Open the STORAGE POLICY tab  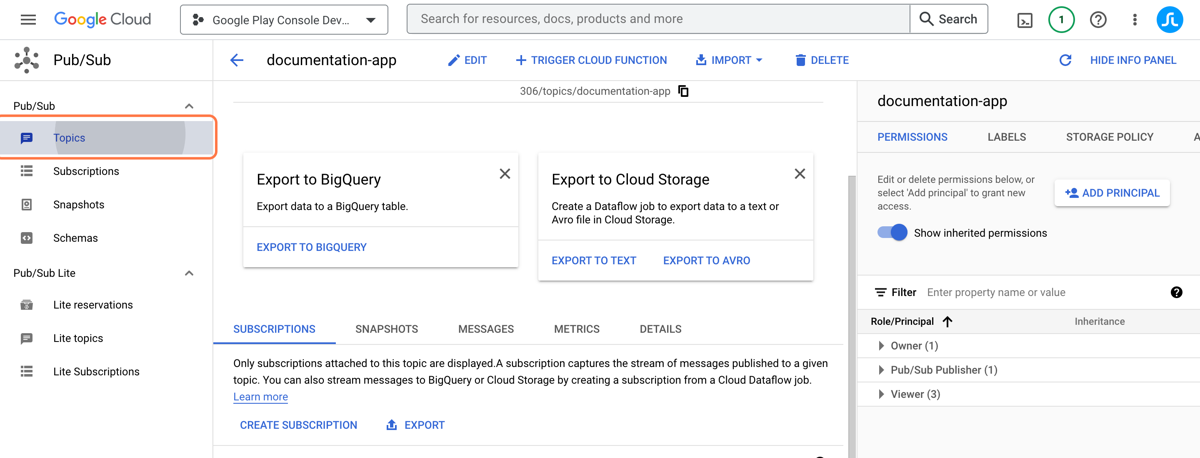pos(1110,137)
